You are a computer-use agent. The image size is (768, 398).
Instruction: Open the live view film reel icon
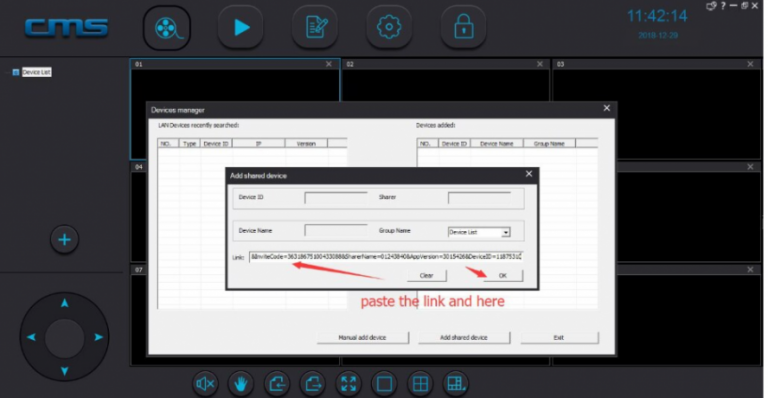[x=167, y=28]
